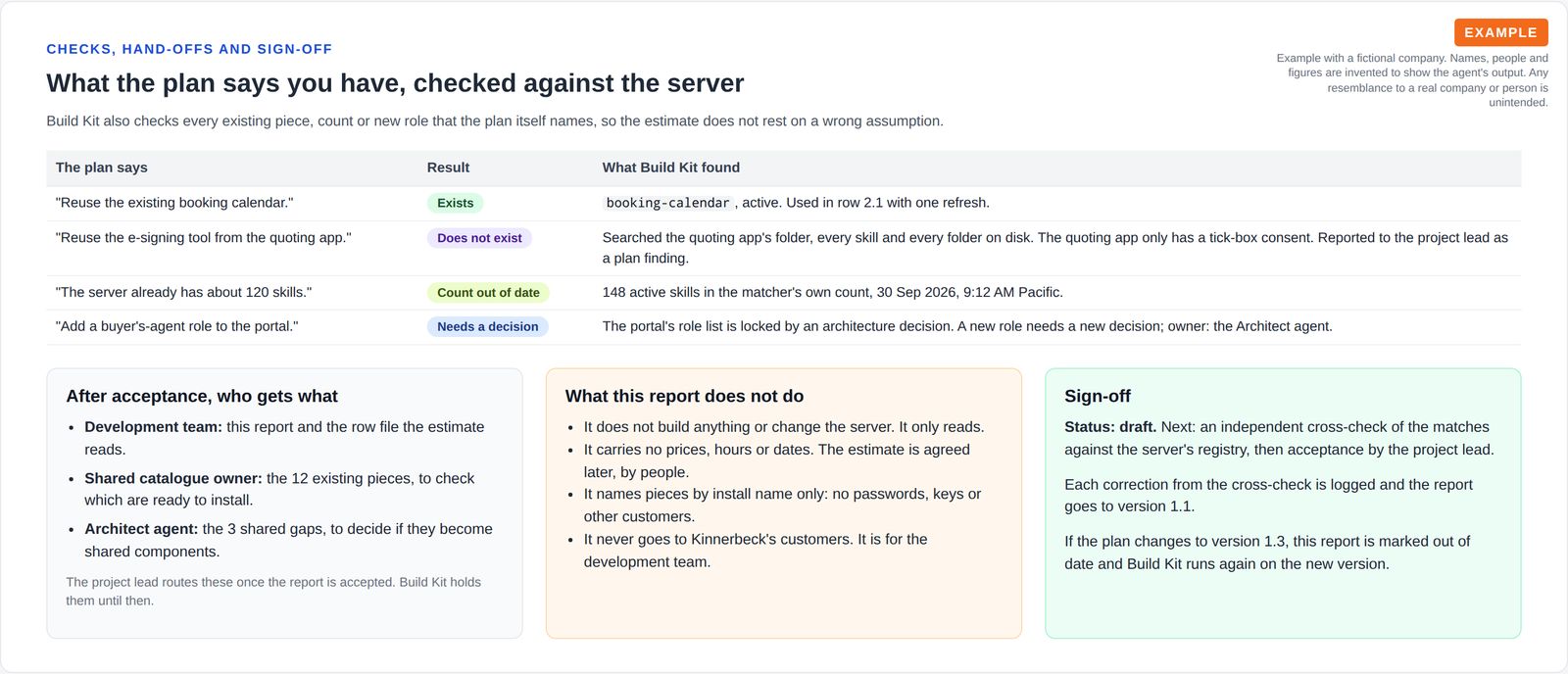
Task: Click 'If the plan changes to version 1.3' paragraph
Action: [1267, 553]
